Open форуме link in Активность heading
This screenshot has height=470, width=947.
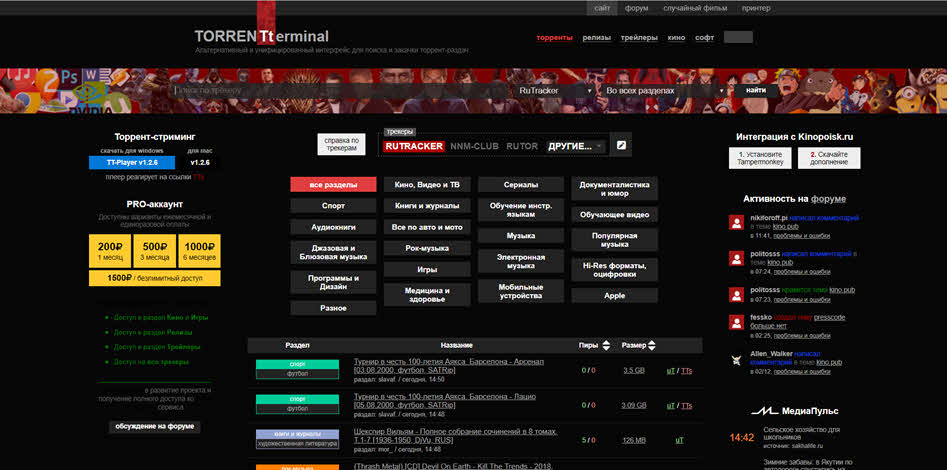coord(828,199)
